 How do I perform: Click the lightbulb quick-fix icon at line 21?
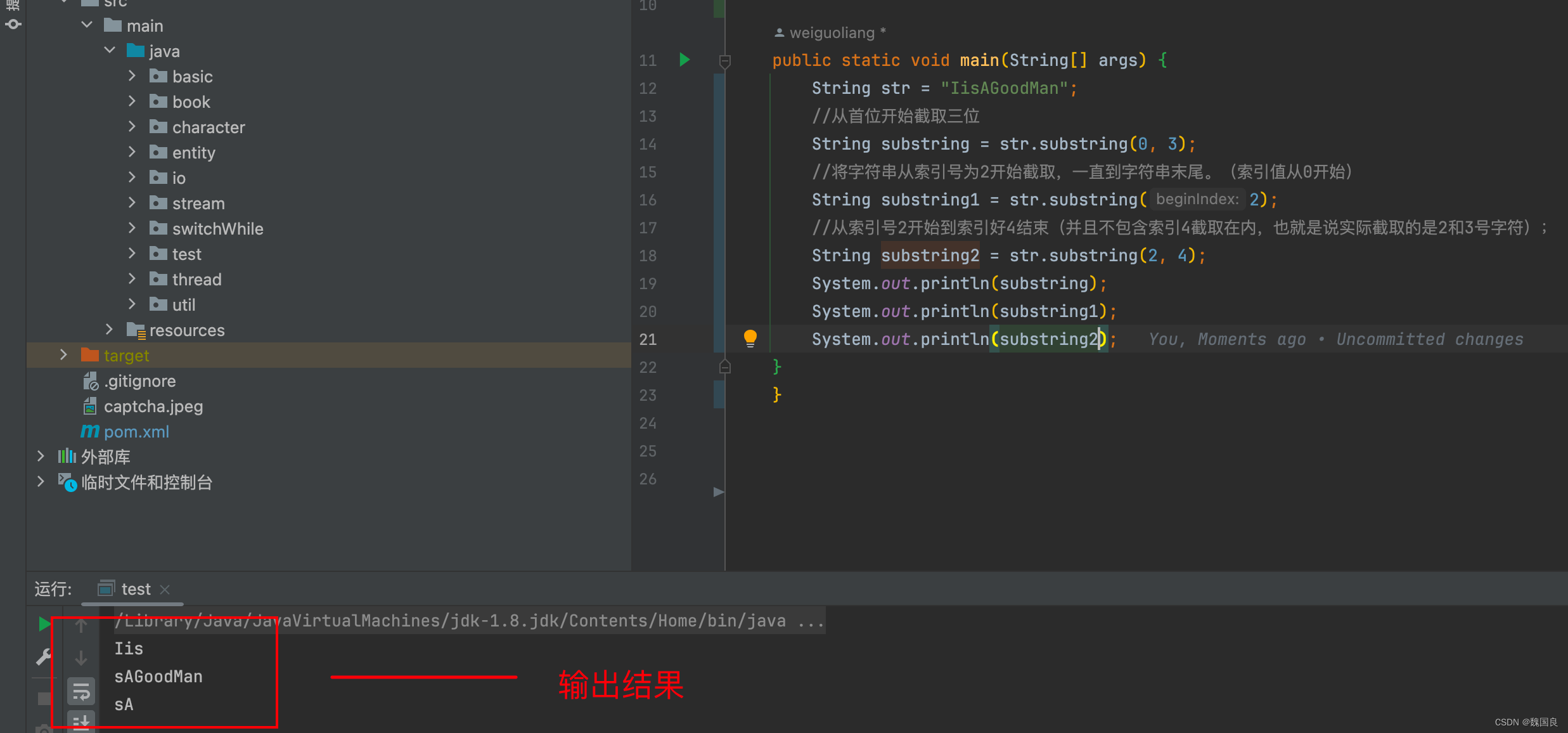click(x=750, y=339)
